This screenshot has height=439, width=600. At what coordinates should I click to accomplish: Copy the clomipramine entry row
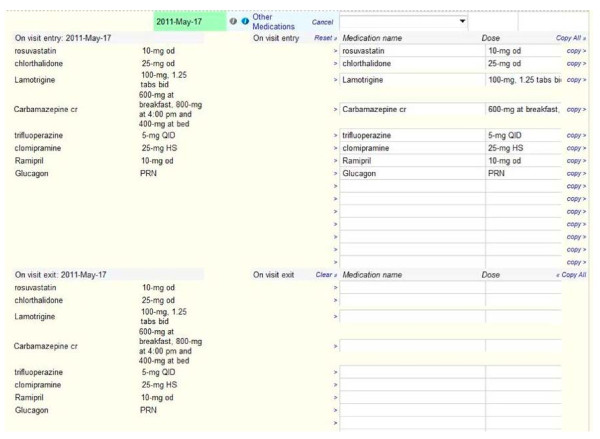[576, 148]
